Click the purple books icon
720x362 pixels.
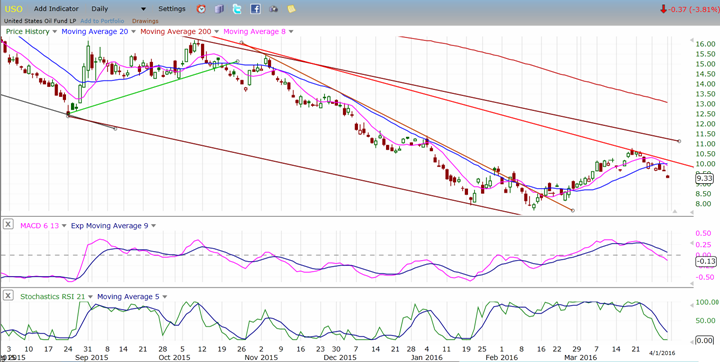point(219,9)
